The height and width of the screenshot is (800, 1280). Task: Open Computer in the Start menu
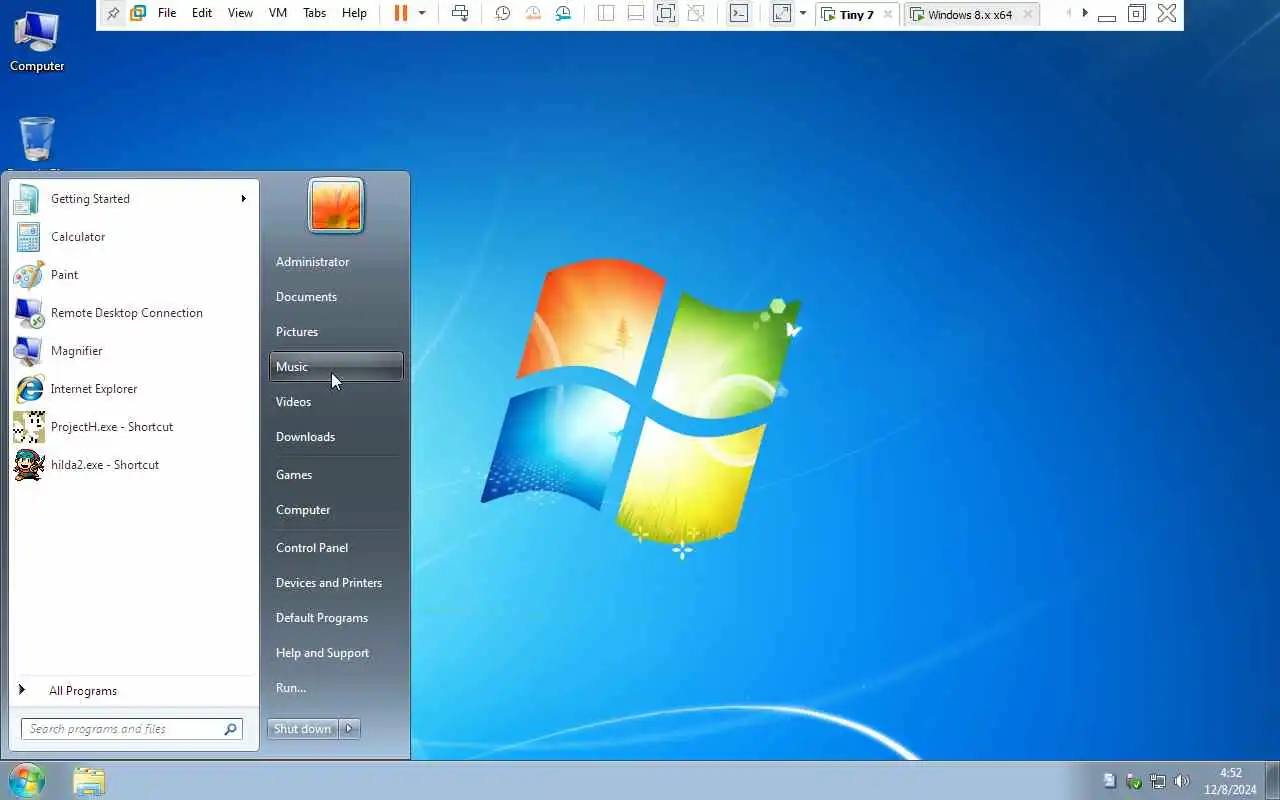pyautogui.click(x=336, y=510)
